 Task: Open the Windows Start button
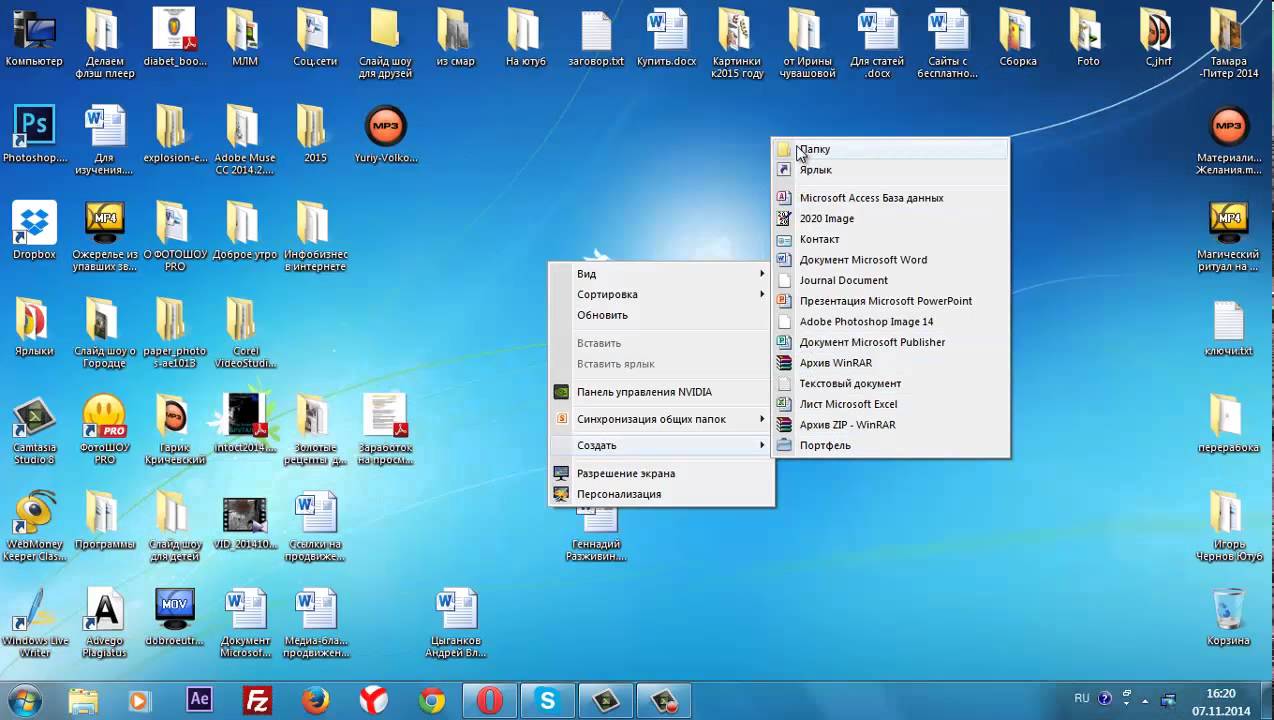coord(23,700)
